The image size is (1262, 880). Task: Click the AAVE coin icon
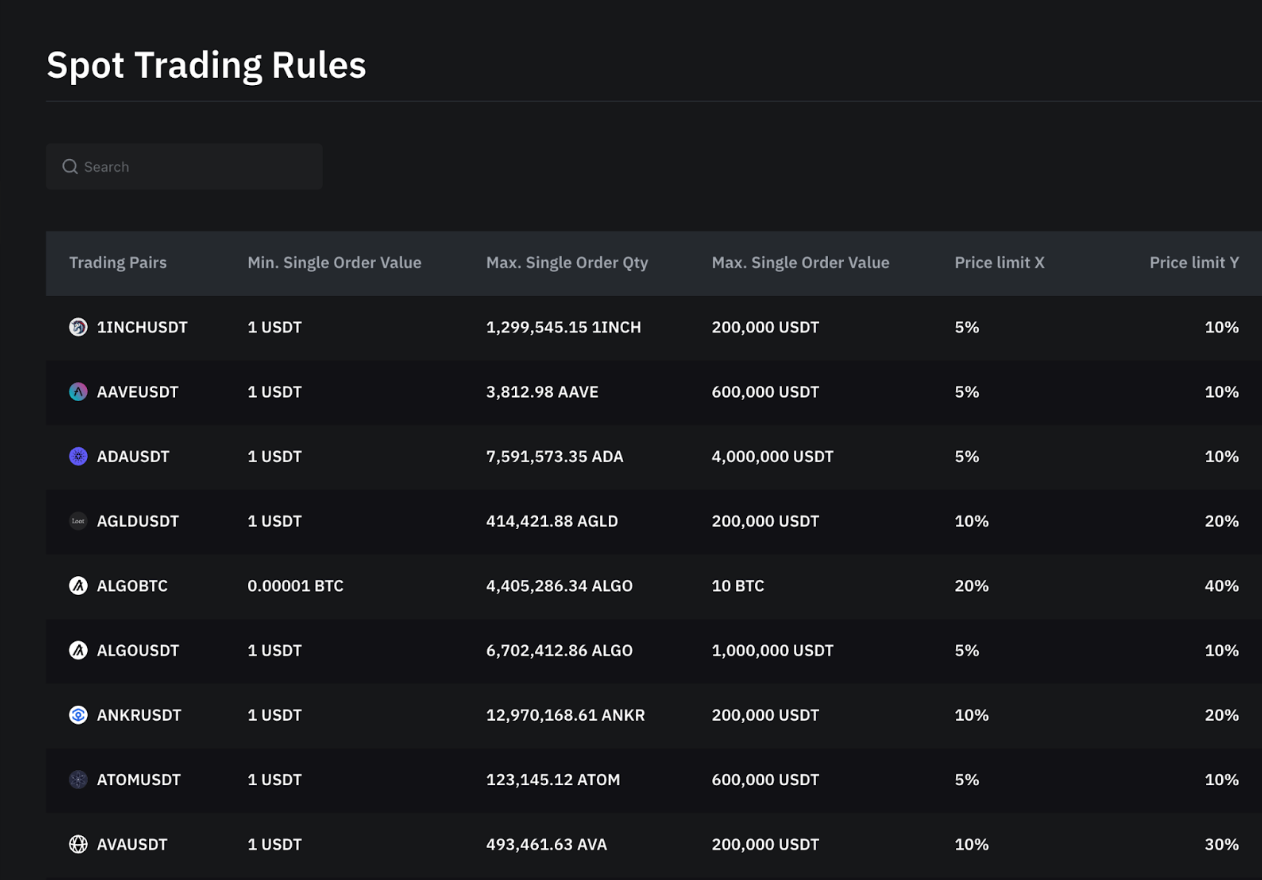pyautogui.click(x=78, y=392)
